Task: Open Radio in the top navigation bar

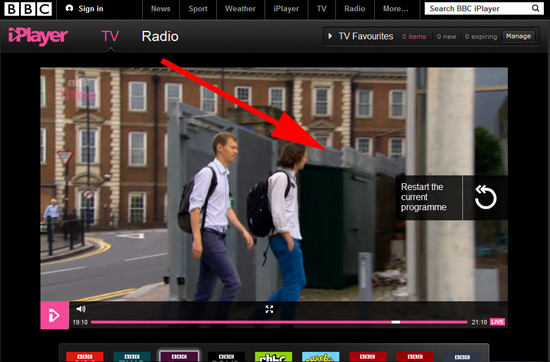Action: click(x=355, y=9)
